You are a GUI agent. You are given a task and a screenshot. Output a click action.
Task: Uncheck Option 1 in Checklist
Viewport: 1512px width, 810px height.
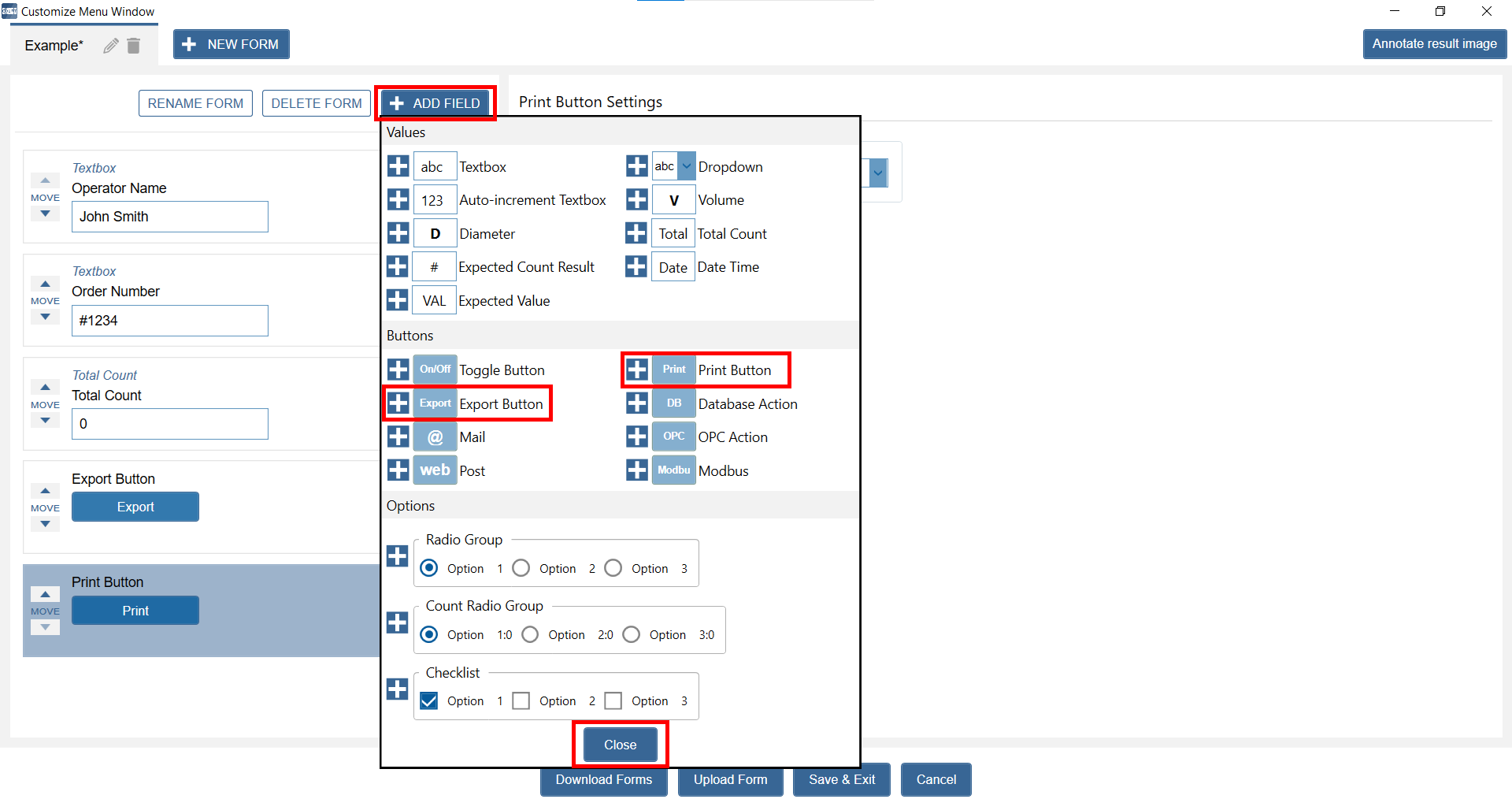pyautogui.click(x=429, y=700)
